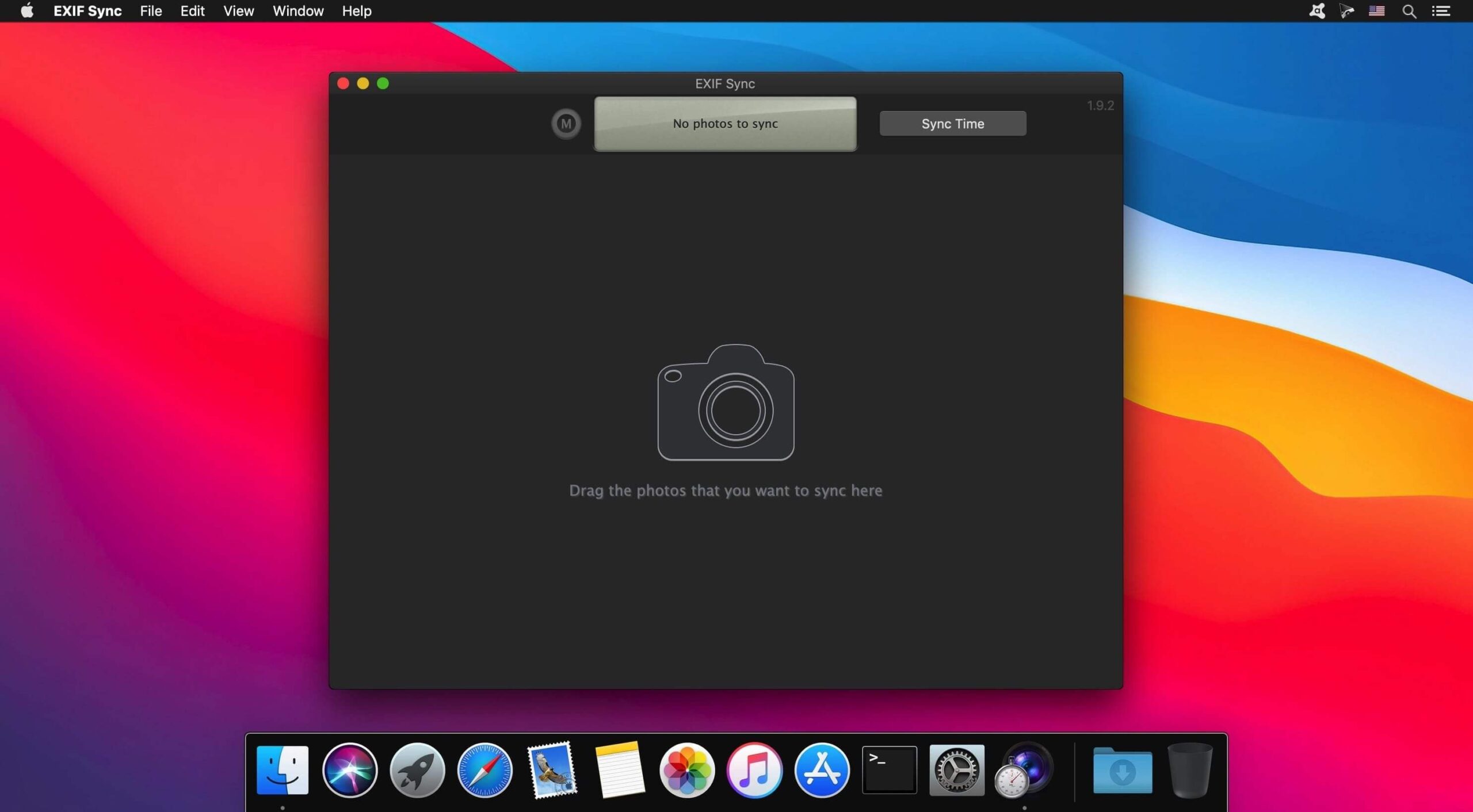Click the Avast icon in the menu bar
The width and height of the screenshot is (1473, 812).
click(1318, 11)
